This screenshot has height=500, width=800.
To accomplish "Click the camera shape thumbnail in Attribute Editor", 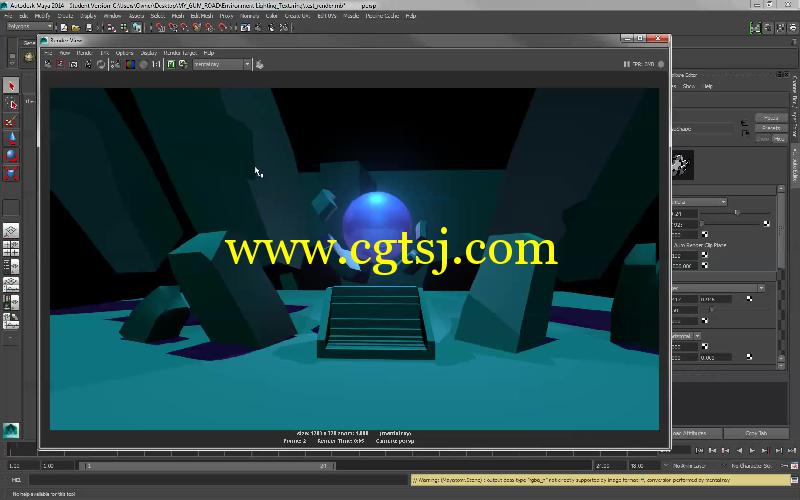I will (683, 165).
